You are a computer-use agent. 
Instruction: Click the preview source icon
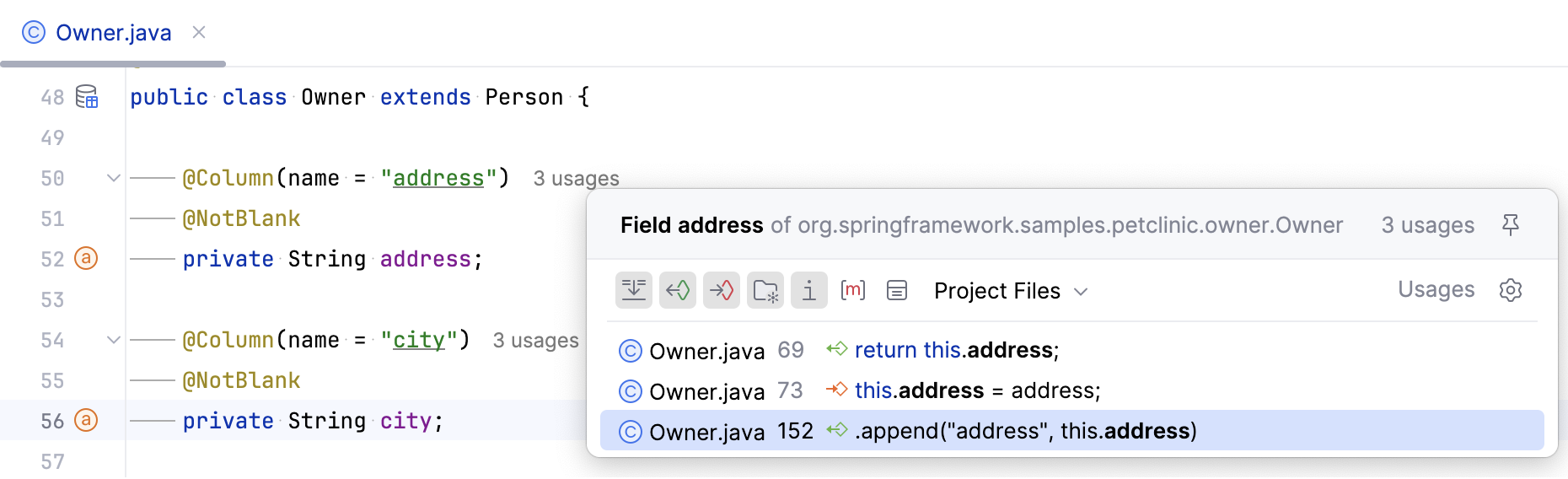point(897,291)
